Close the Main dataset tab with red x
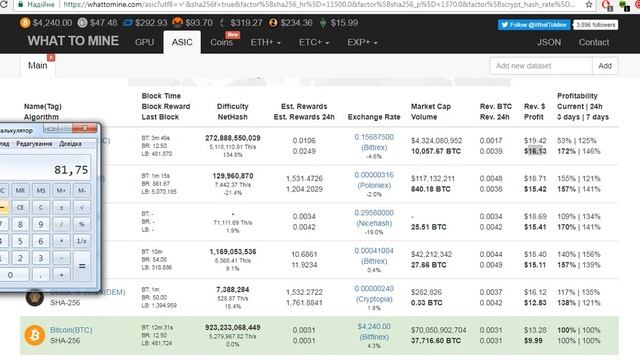This screenshot has height=360, width=640. click(x=51, y=58)
